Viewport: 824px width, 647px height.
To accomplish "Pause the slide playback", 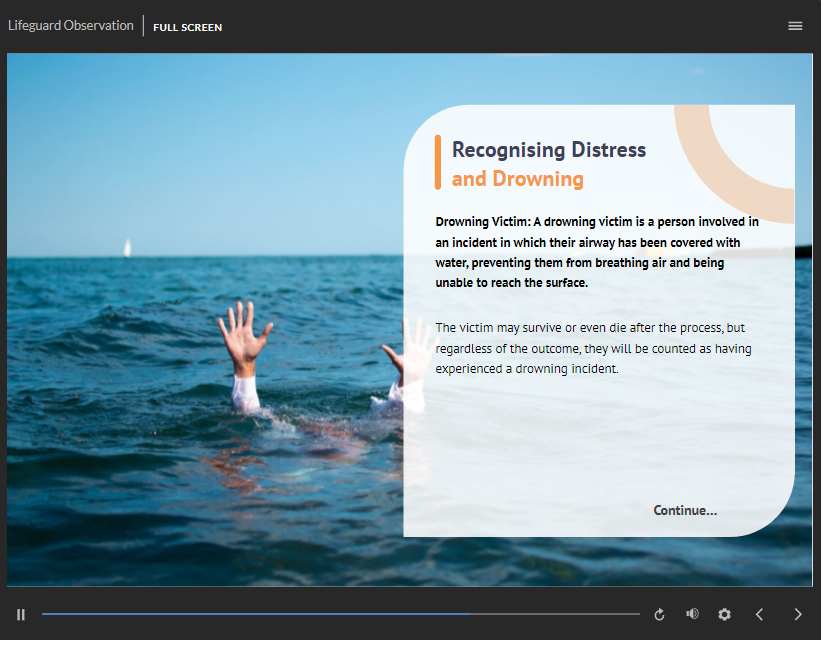I will point(21,614).
